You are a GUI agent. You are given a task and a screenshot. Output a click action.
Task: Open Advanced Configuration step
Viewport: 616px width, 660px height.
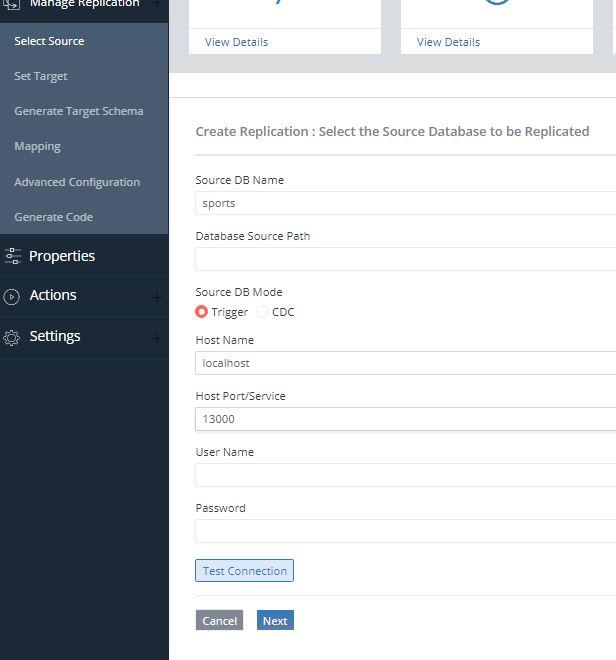(x=77, y=182)
